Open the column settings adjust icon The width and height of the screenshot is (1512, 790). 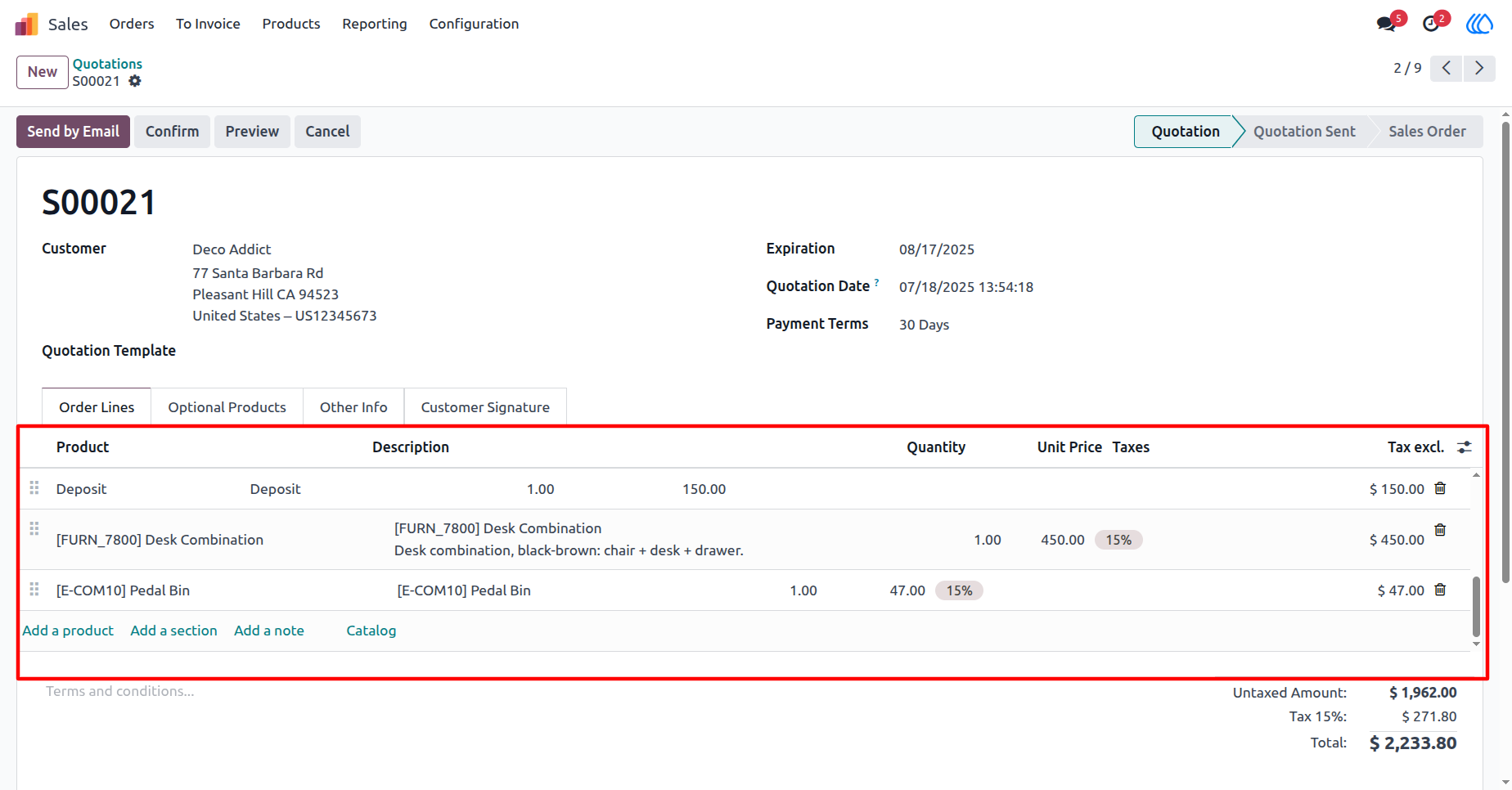coord(1465,447)
